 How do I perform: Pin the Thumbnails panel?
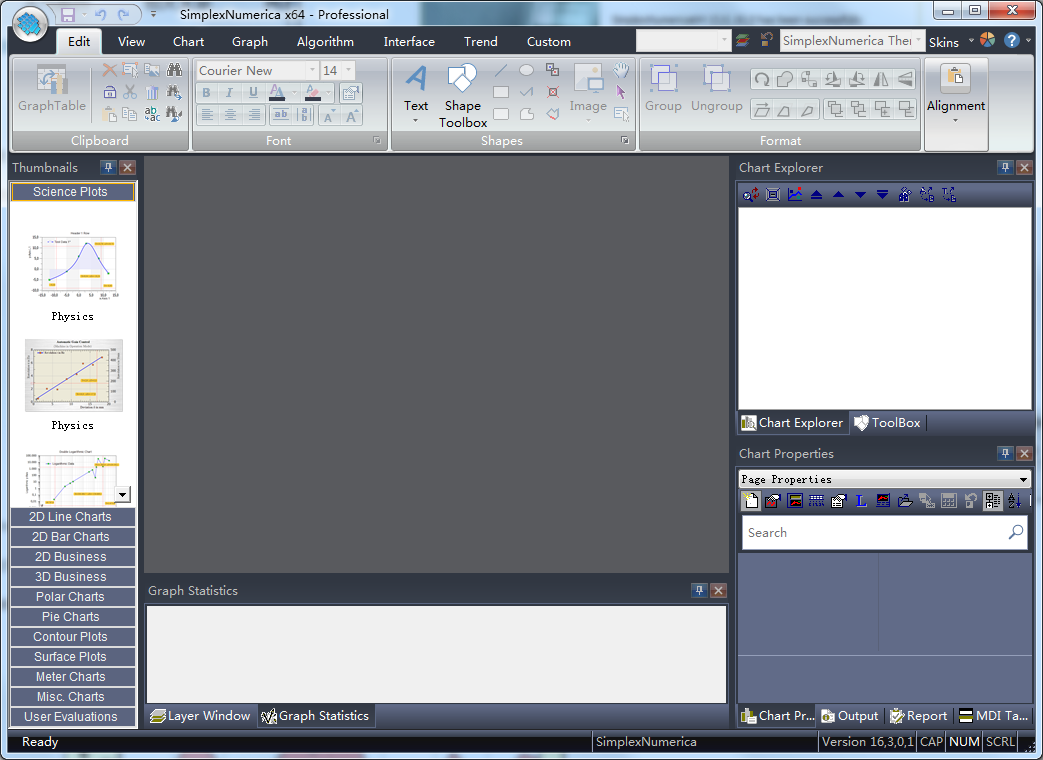point(108,168)
